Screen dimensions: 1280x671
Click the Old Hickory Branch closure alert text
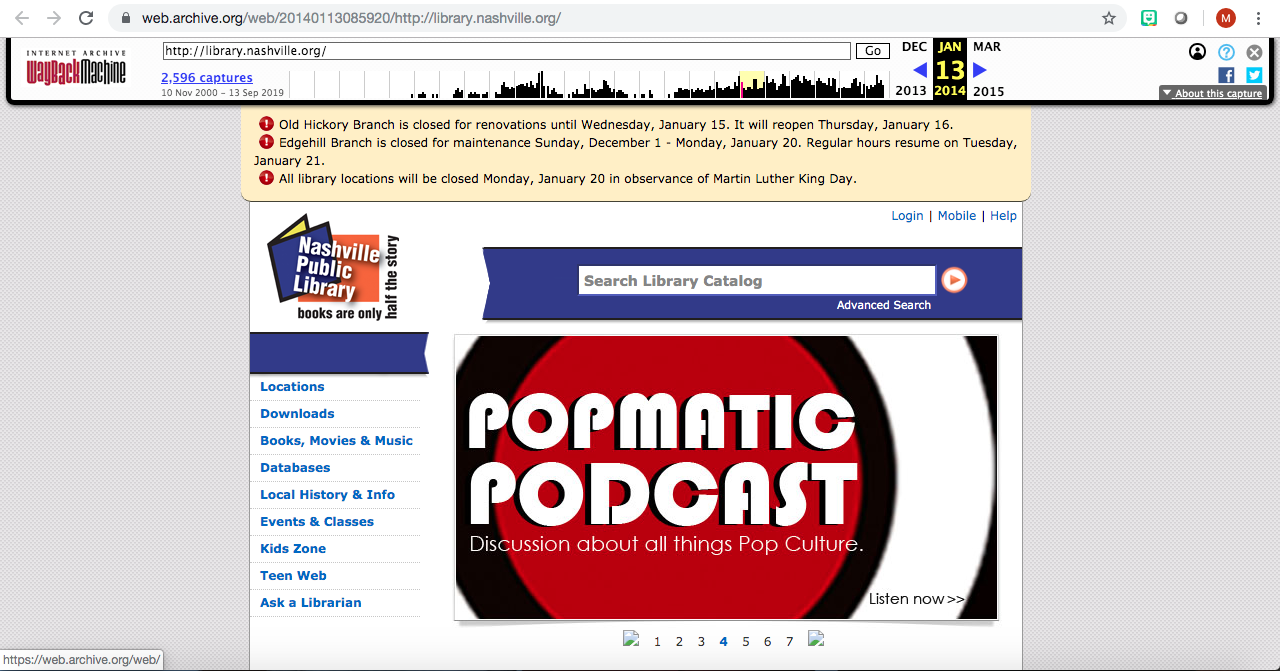pyautogui.click(x=616, y=125)
